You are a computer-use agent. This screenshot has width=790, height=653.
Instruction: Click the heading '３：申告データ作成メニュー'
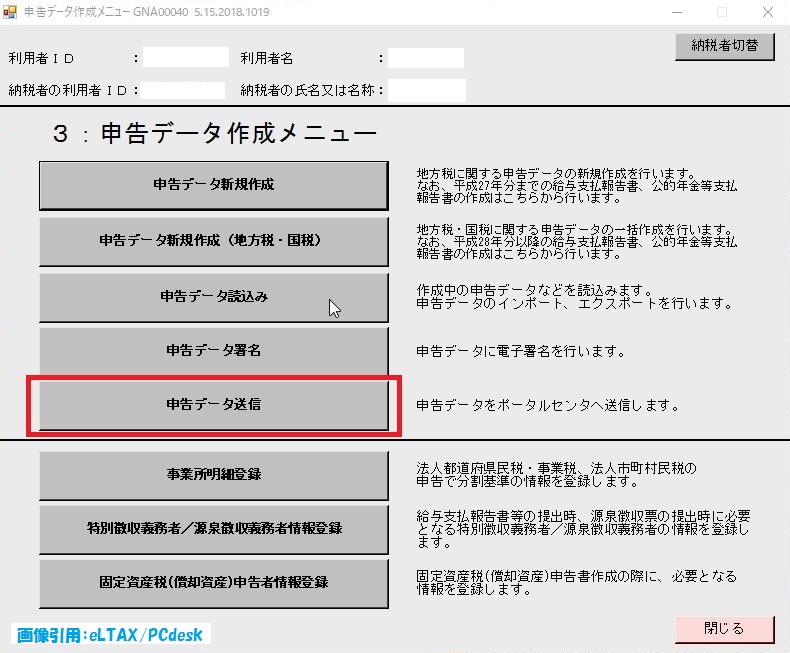click(x=215, y=134)
